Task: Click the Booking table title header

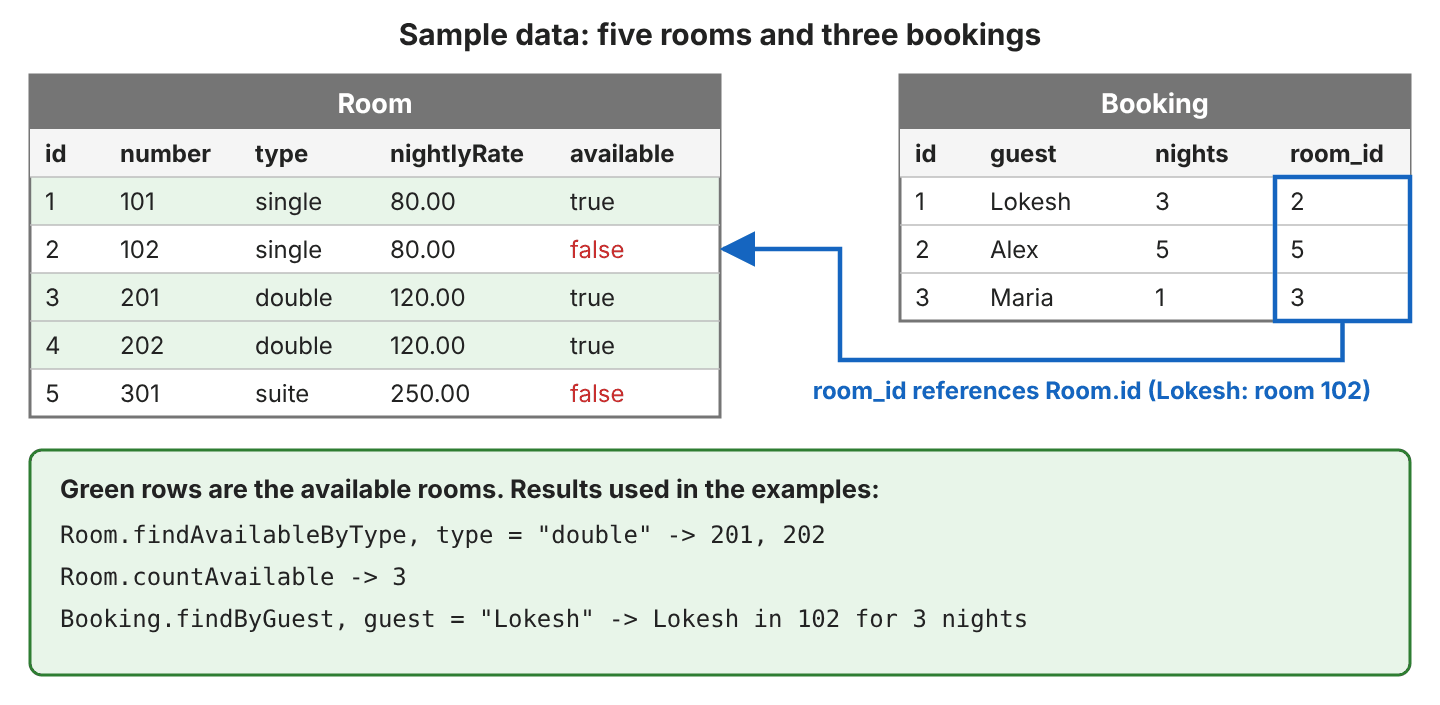Action: click(x=1154, y=103)
